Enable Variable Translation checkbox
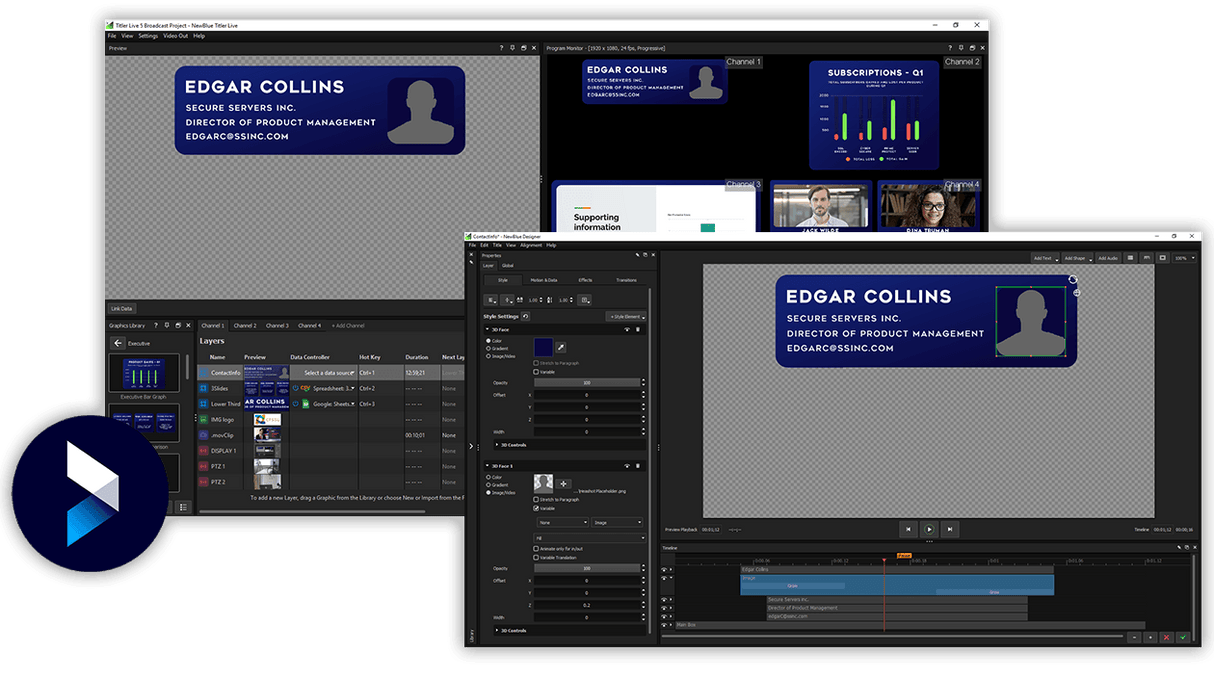The image size is (1214, 678). (536, 557)
